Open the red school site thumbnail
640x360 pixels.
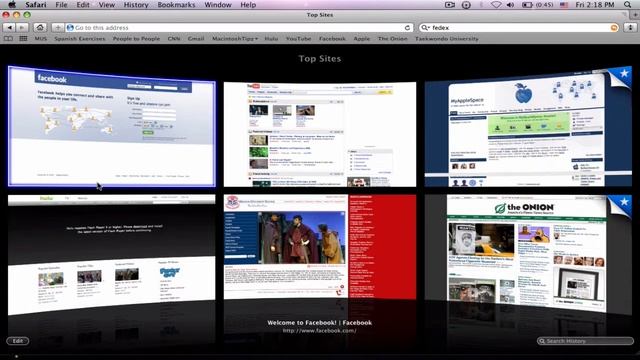[x=320, y=247]
